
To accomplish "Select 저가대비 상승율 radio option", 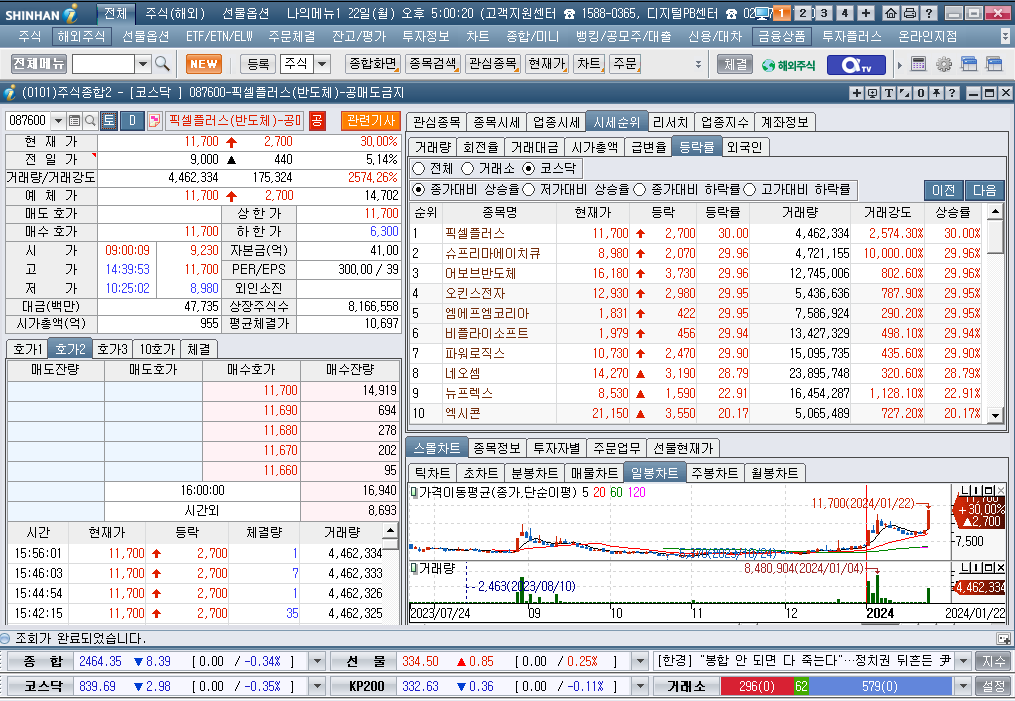I will click(529, 190).
